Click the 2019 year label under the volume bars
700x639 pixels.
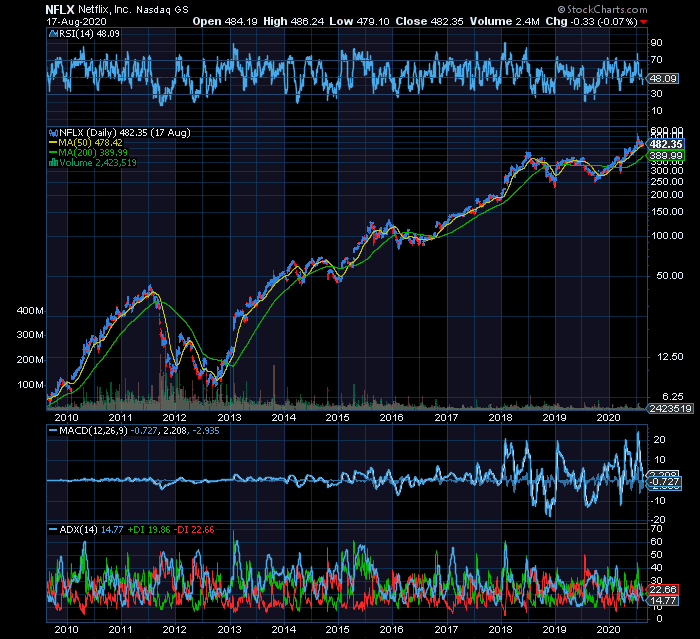(554, 418)
